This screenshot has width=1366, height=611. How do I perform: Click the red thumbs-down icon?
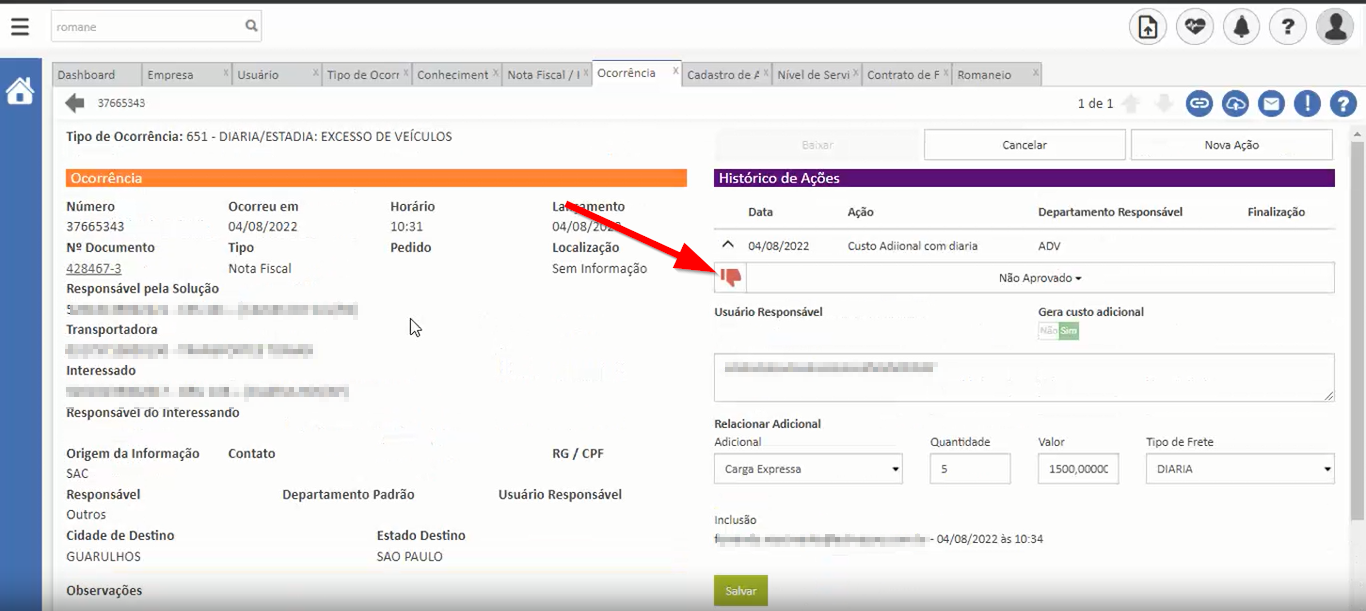(x=731, y=278)
